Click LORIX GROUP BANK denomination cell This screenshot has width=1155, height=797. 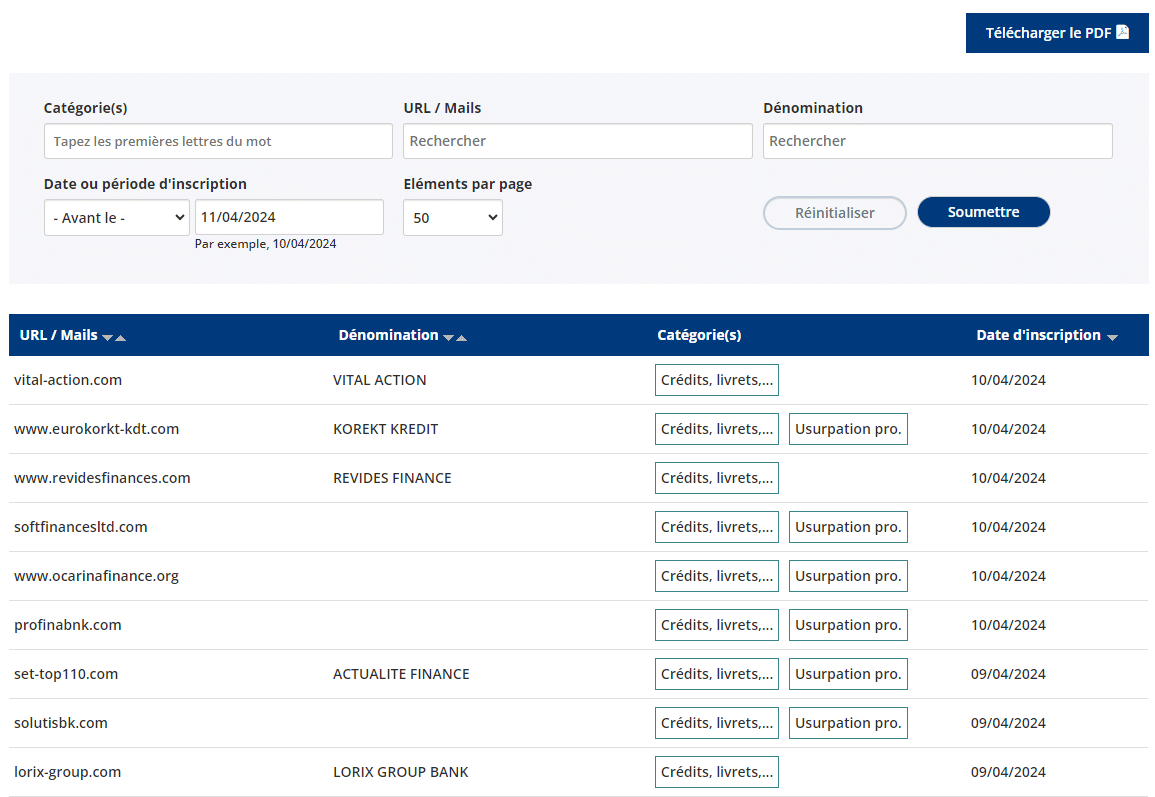(401, 772)
